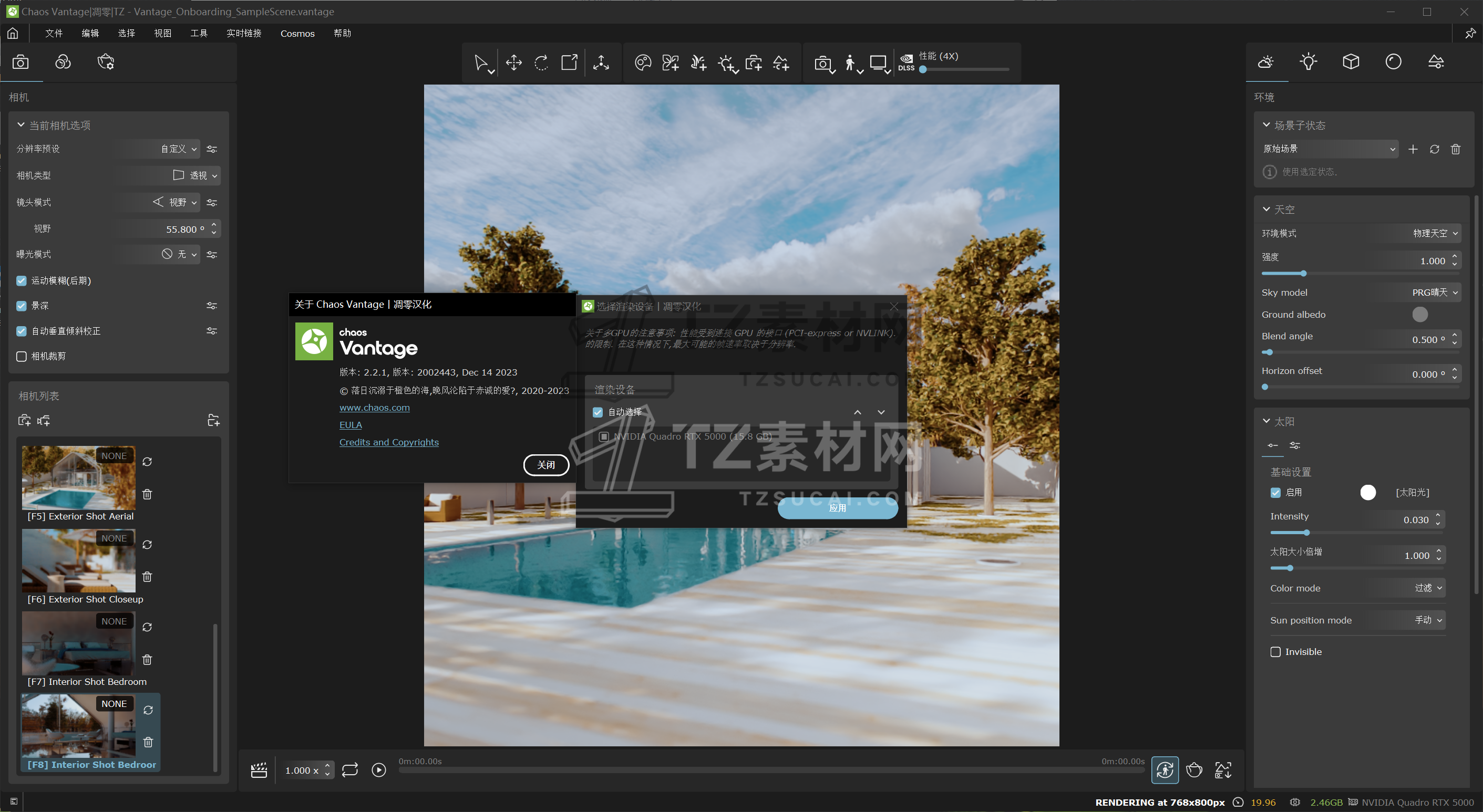Open the objects tab (cube icon)

pyautogui.click(x=1351, y=61)
